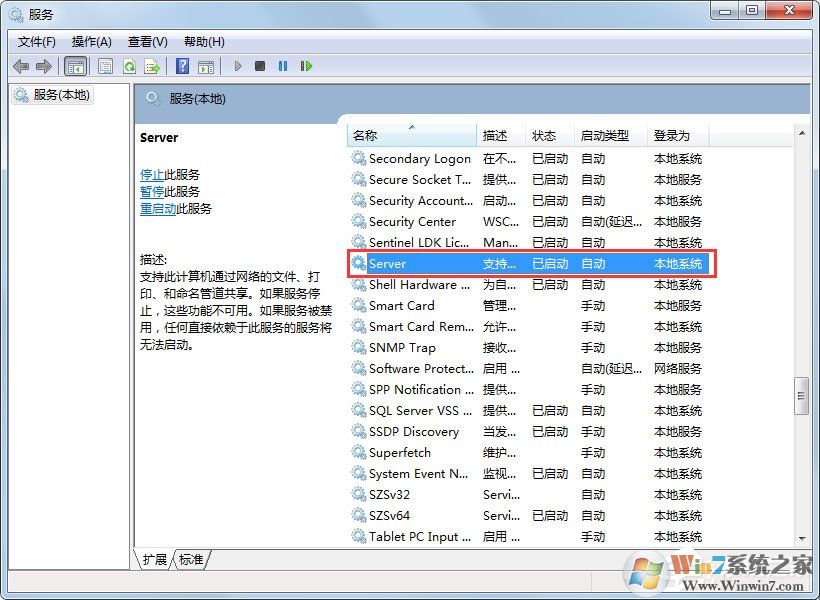The height and width of the screenshot is (600, 820).
Task: Restart the service with the restart icon
Action: (307, 66)
